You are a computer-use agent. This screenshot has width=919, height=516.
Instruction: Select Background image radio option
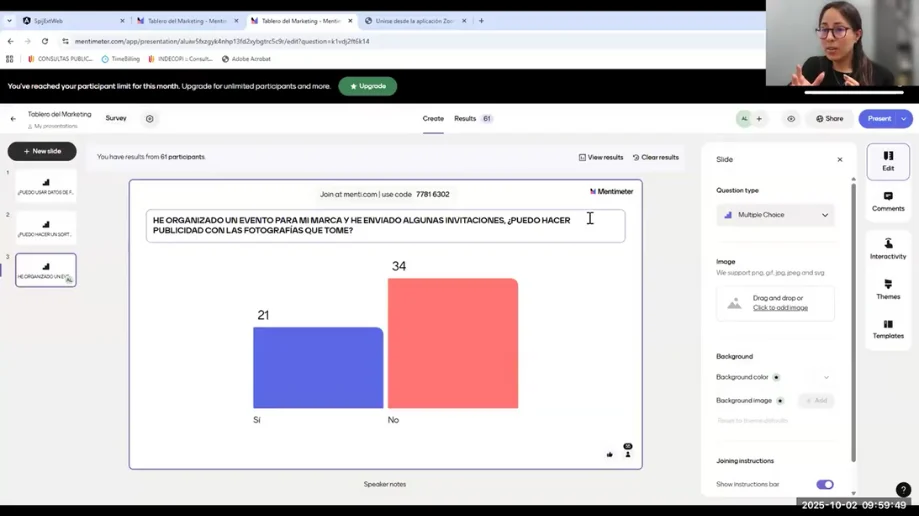point(780,401)
